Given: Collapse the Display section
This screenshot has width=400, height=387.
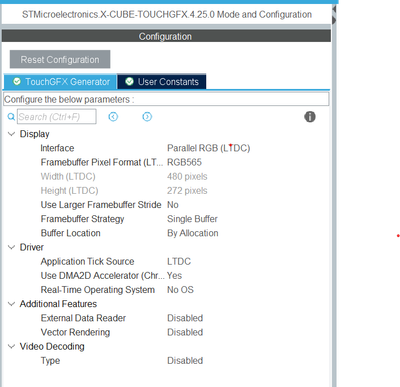Looking at the screenshot, I should click(x=11, y=134).
